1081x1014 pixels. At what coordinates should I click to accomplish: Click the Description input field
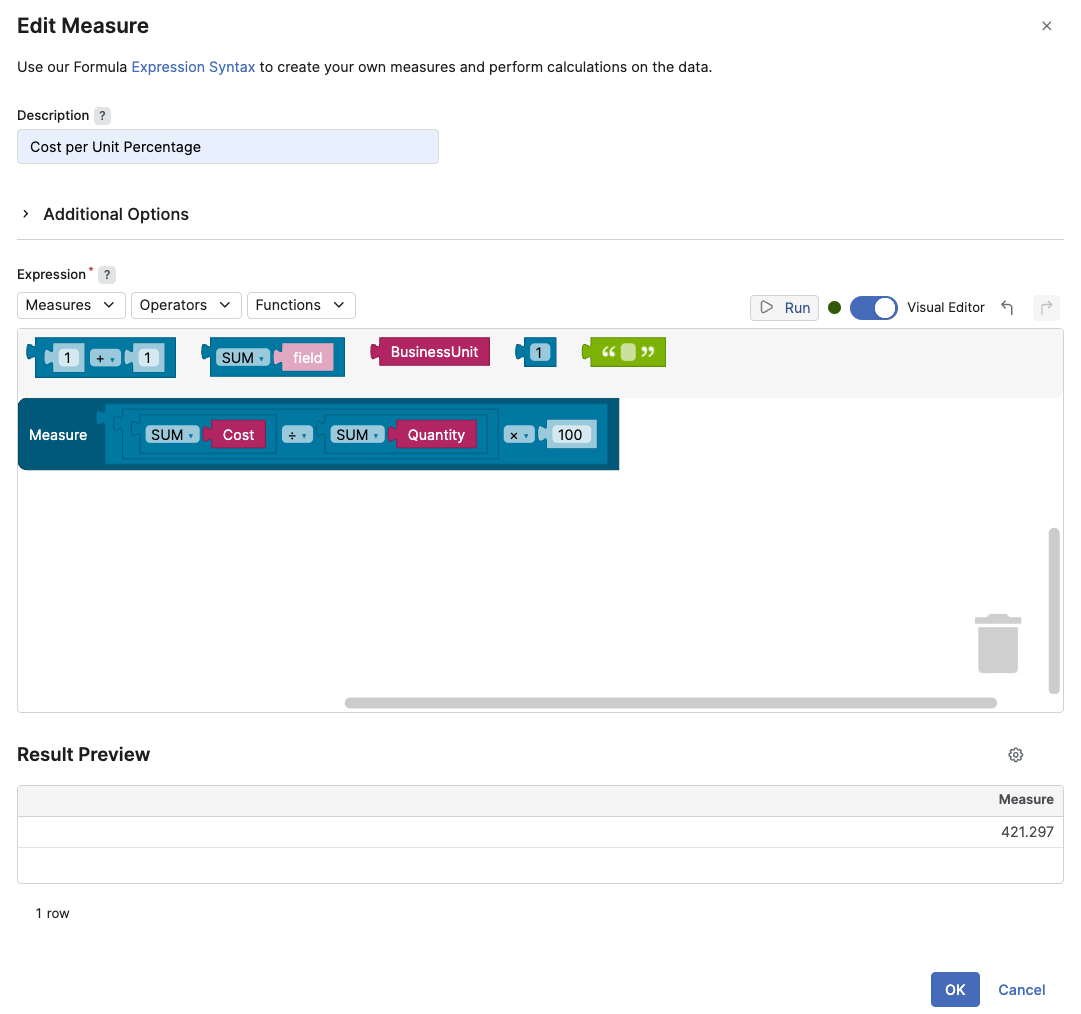click(227, 147)
